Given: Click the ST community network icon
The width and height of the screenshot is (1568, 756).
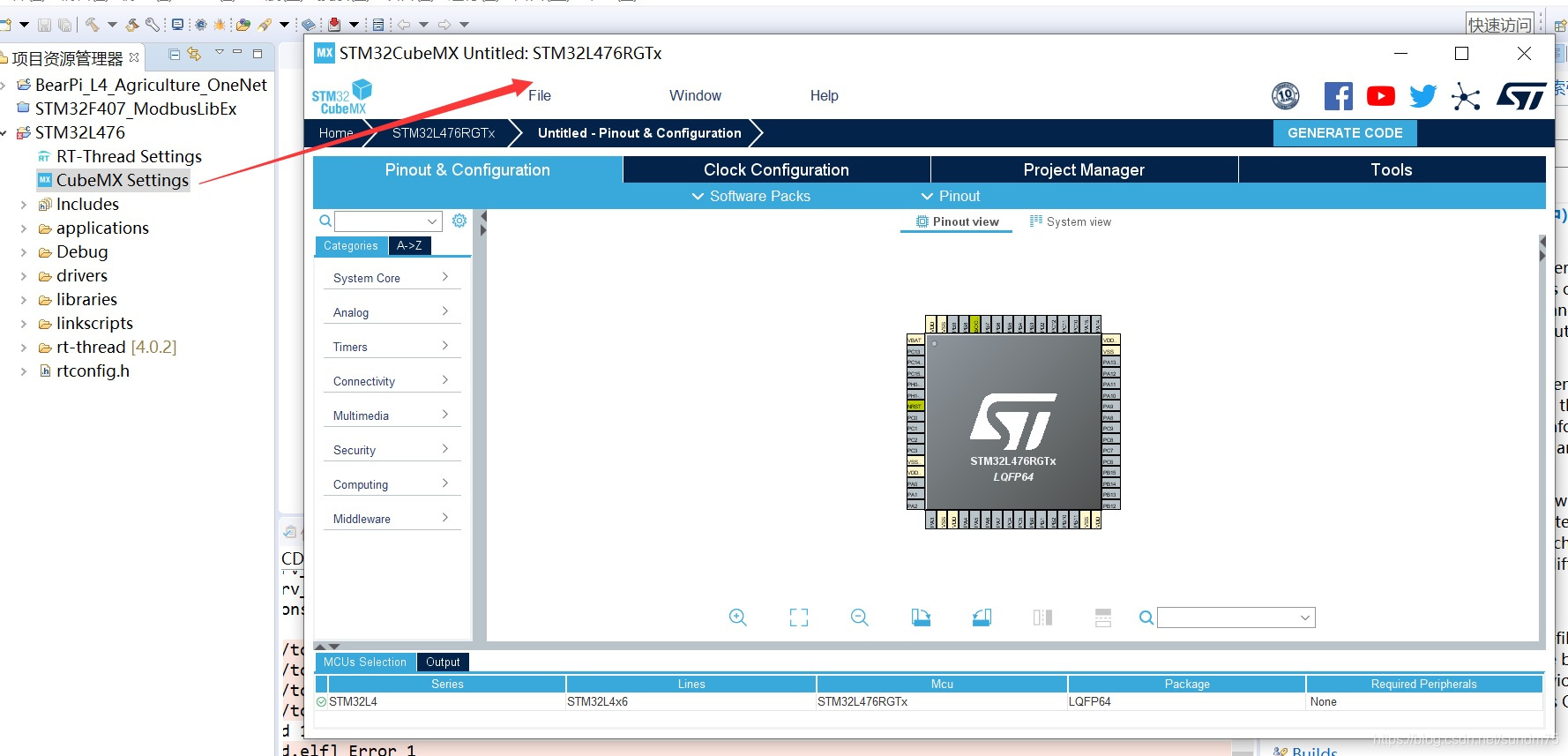Looking at the screenshot, I should coord(1465,96).
